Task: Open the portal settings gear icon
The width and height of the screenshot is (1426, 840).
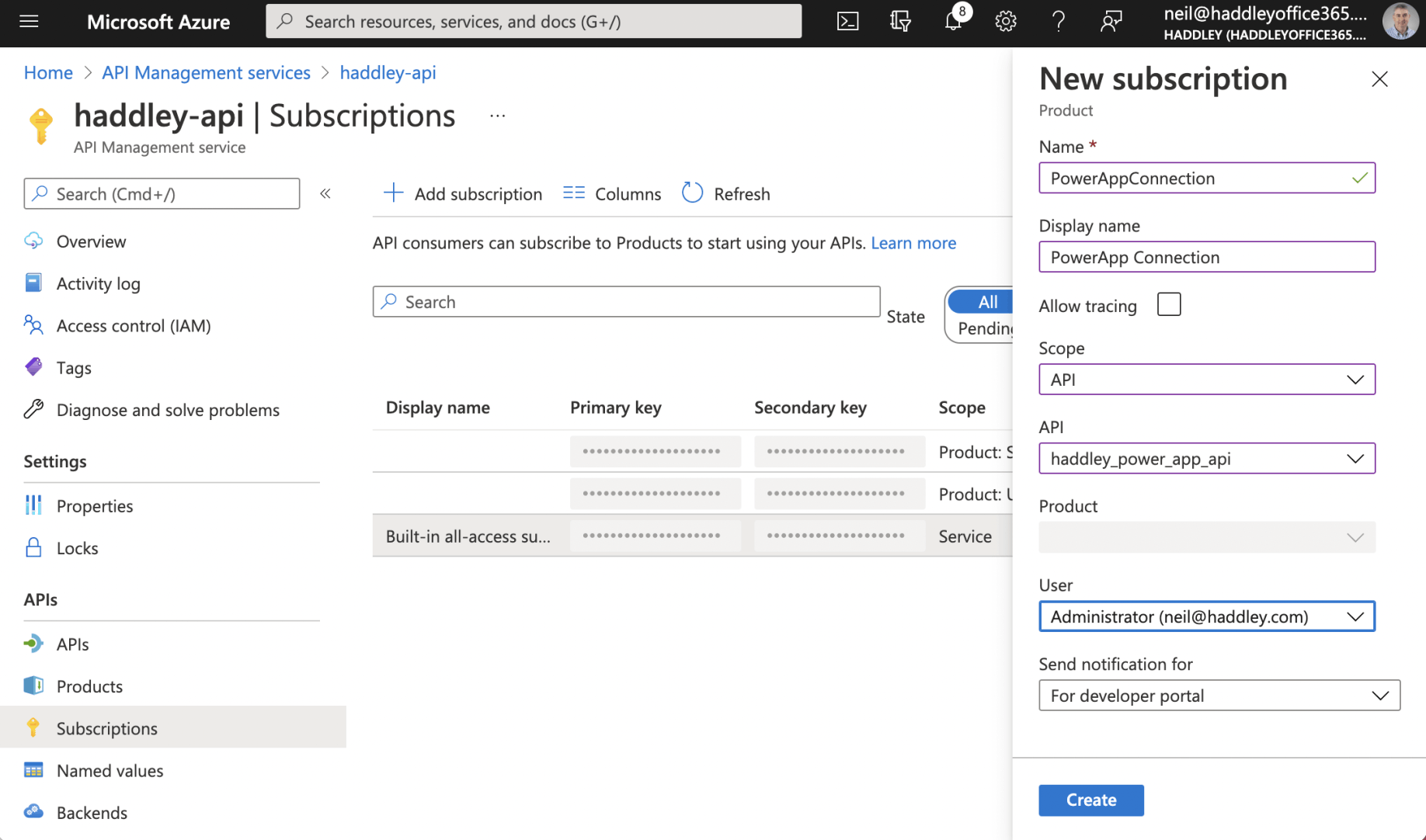Action: 1006,21
